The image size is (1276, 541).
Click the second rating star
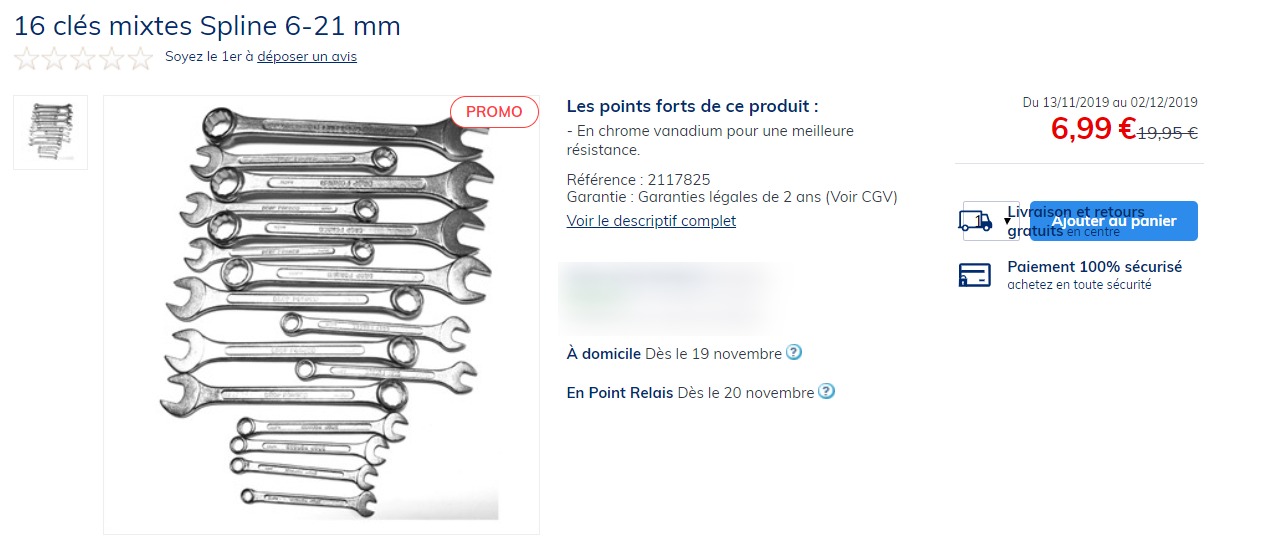point(55,58)
